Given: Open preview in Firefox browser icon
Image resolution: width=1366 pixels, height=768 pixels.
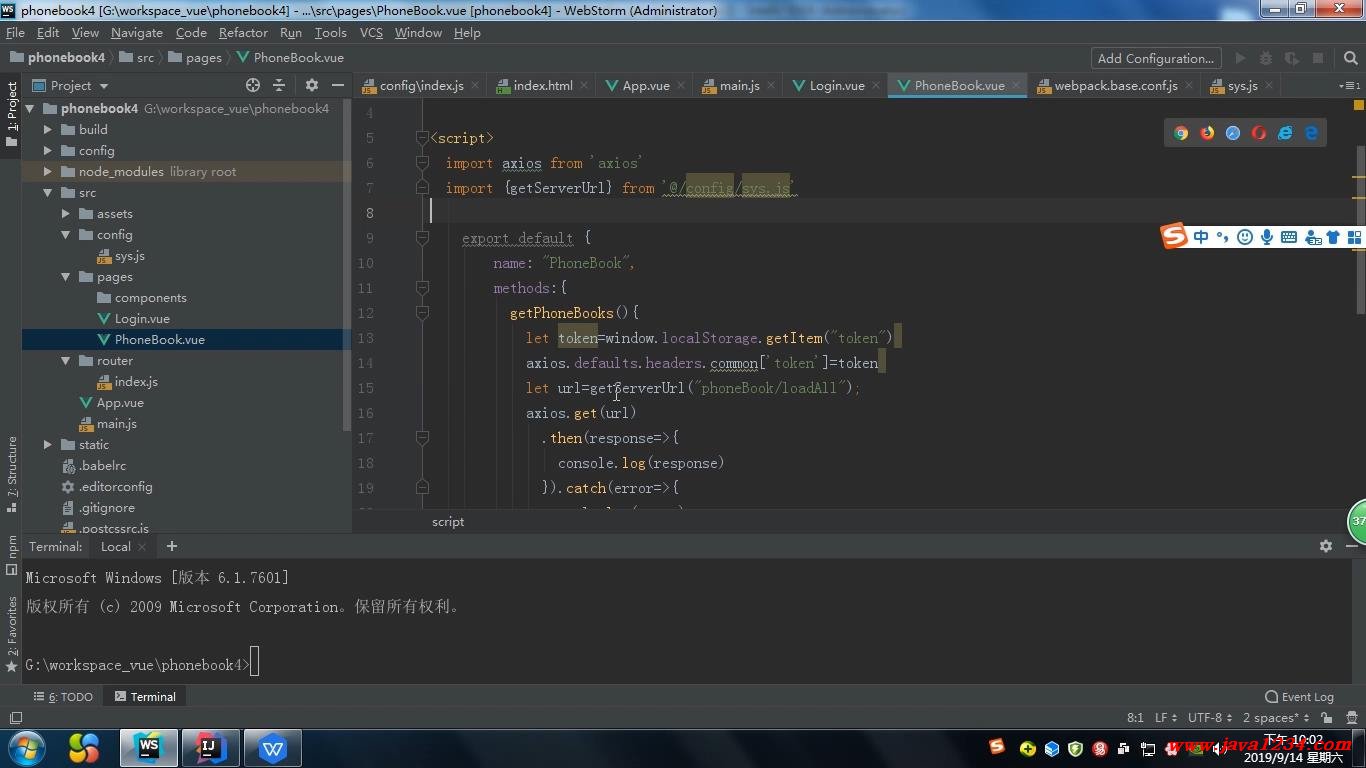Looking at the screenshot, I should tap(1207, 133).
